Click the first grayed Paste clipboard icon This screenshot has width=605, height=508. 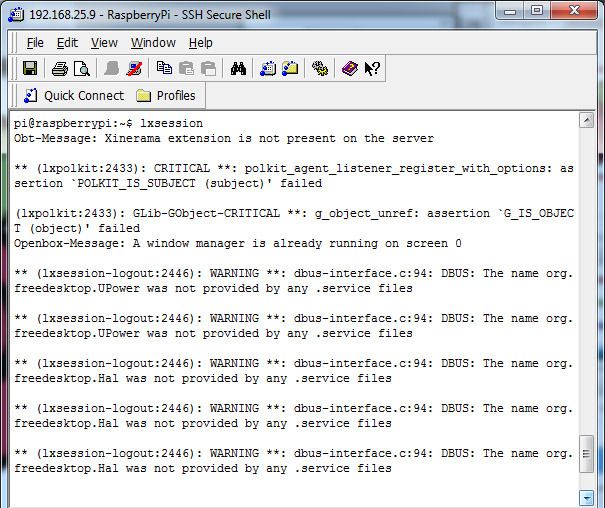point(186,69)
